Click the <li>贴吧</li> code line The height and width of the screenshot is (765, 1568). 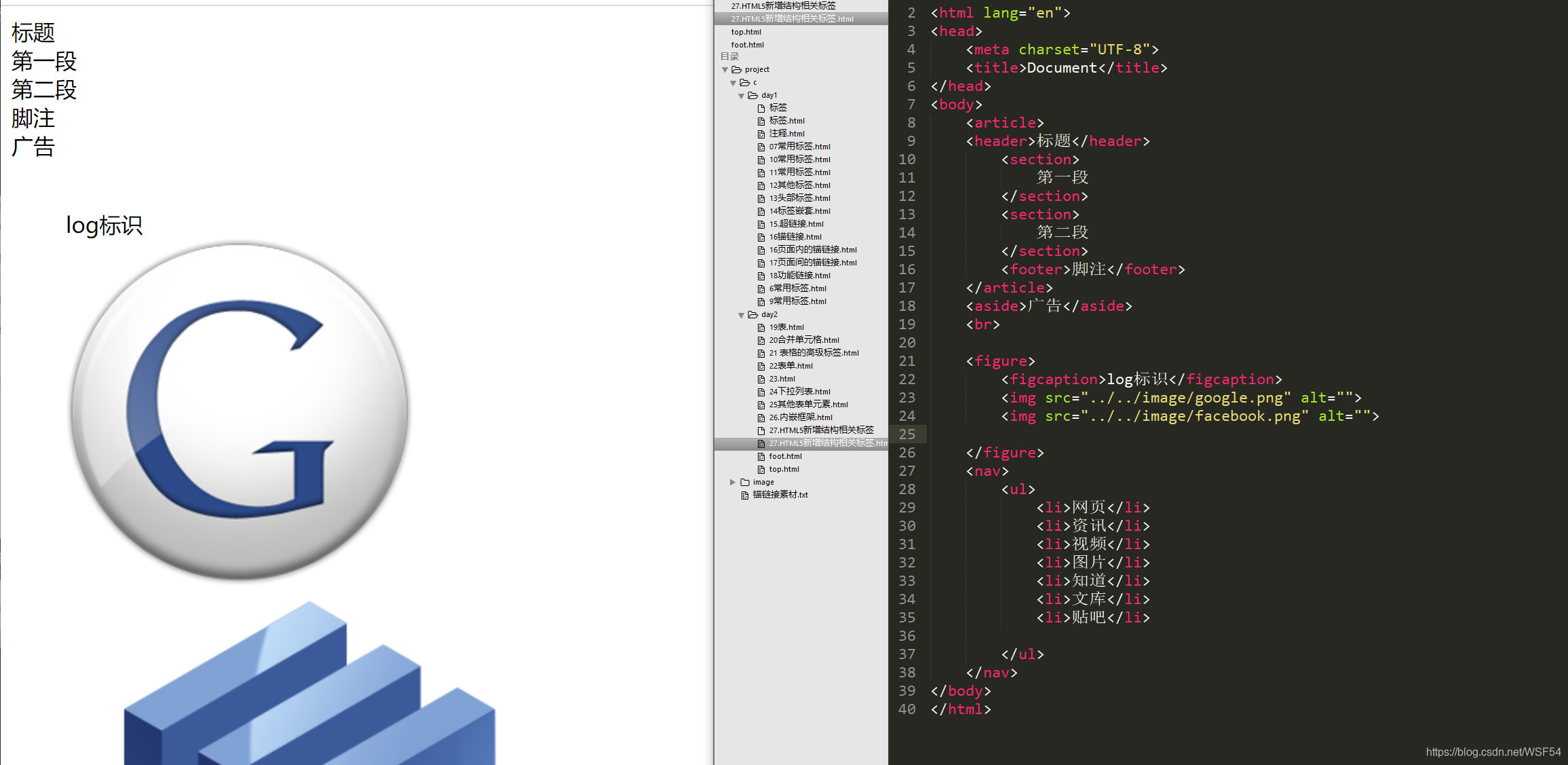[1093, 618]
